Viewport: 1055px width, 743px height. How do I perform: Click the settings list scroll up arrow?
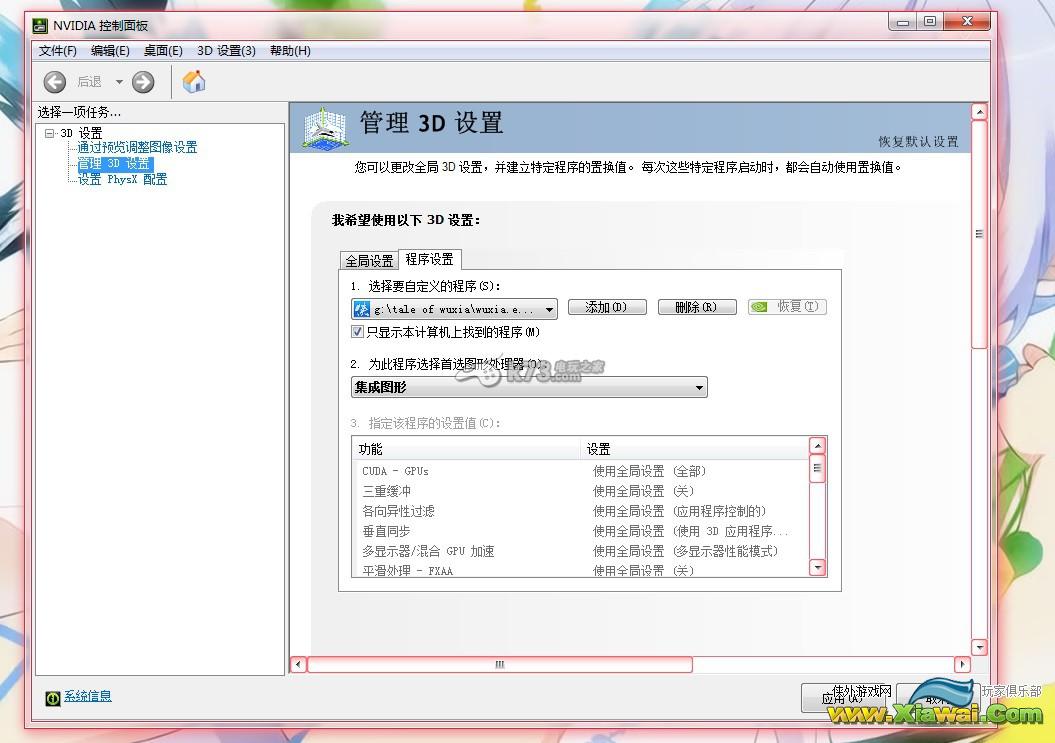click(817, 446)
